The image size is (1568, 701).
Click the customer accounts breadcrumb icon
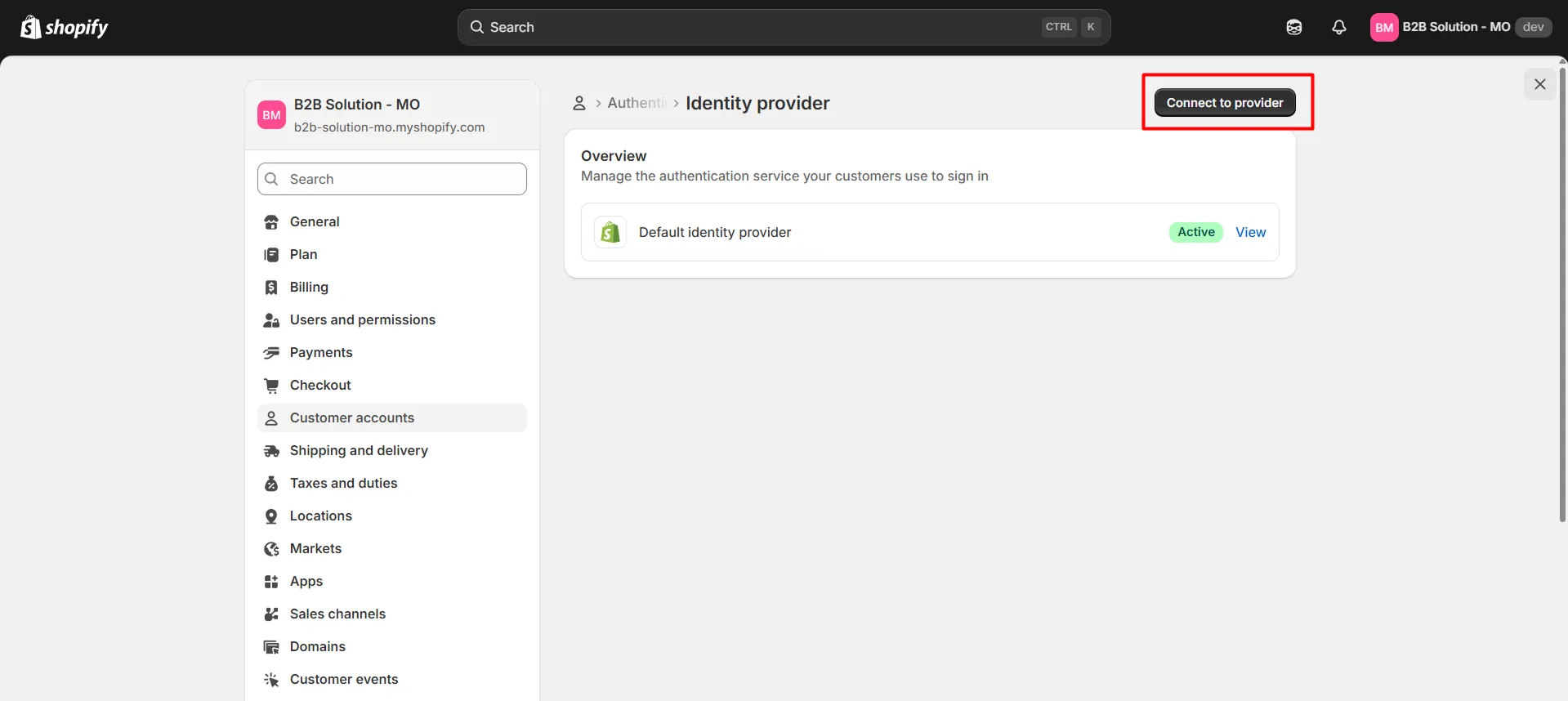[579, 103]
